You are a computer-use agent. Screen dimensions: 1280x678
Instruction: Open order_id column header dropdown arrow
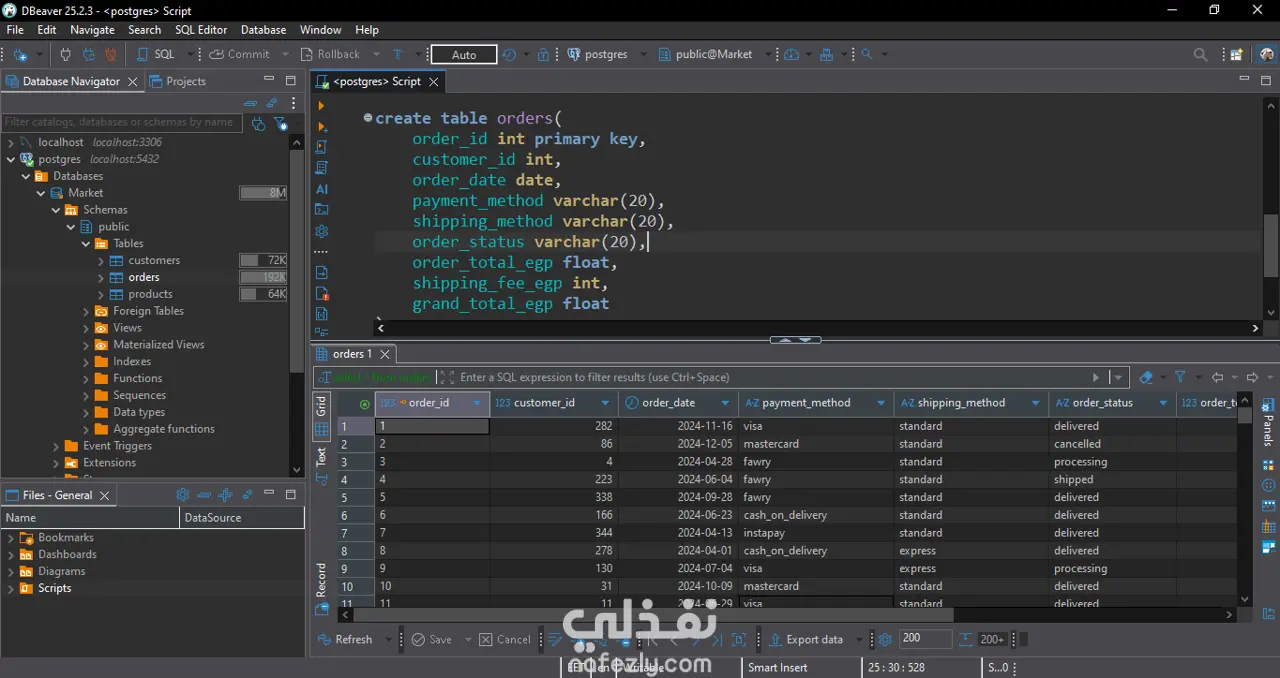477,403
